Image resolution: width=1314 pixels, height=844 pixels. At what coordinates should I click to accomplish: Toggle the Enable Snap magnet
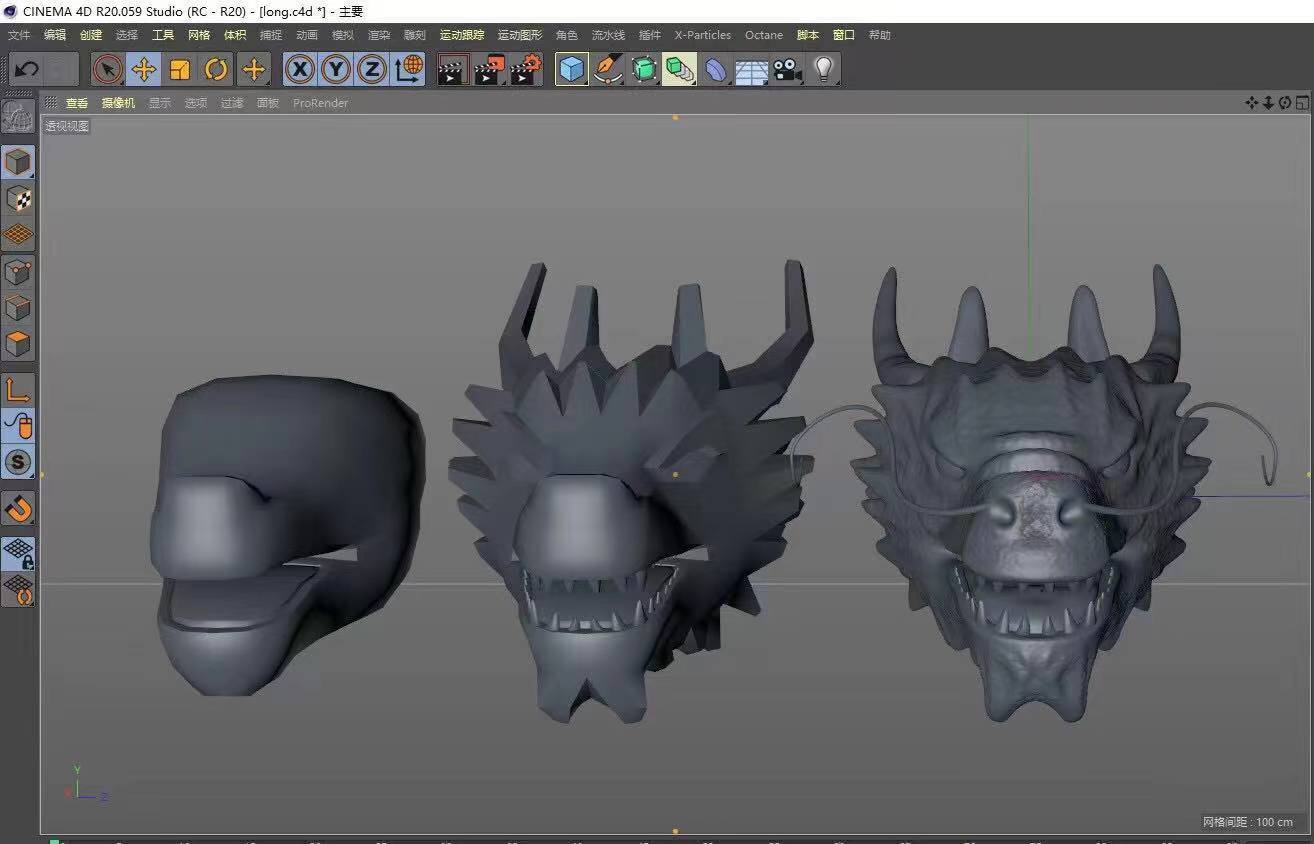coord(18,508)
